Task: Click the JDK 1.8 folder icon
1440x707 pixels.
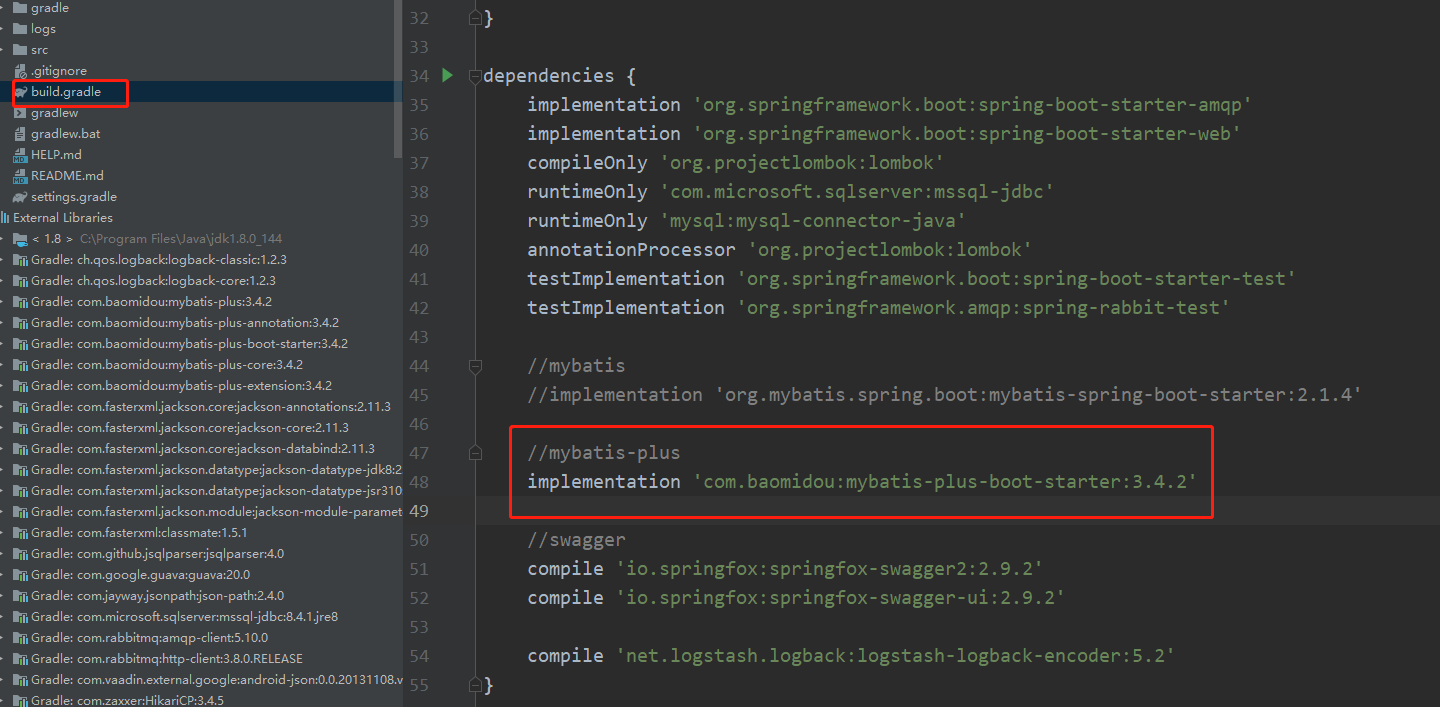Action: pyautogui.click(x=20, y=239)
